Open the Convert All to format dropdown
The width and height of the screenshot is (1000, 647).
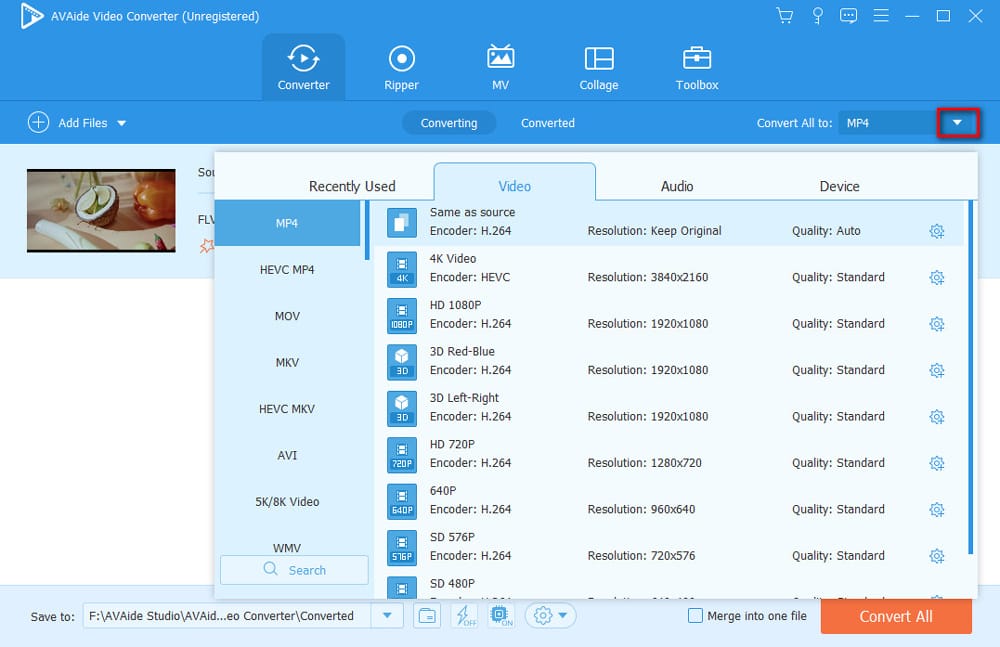tap(957, 122)
